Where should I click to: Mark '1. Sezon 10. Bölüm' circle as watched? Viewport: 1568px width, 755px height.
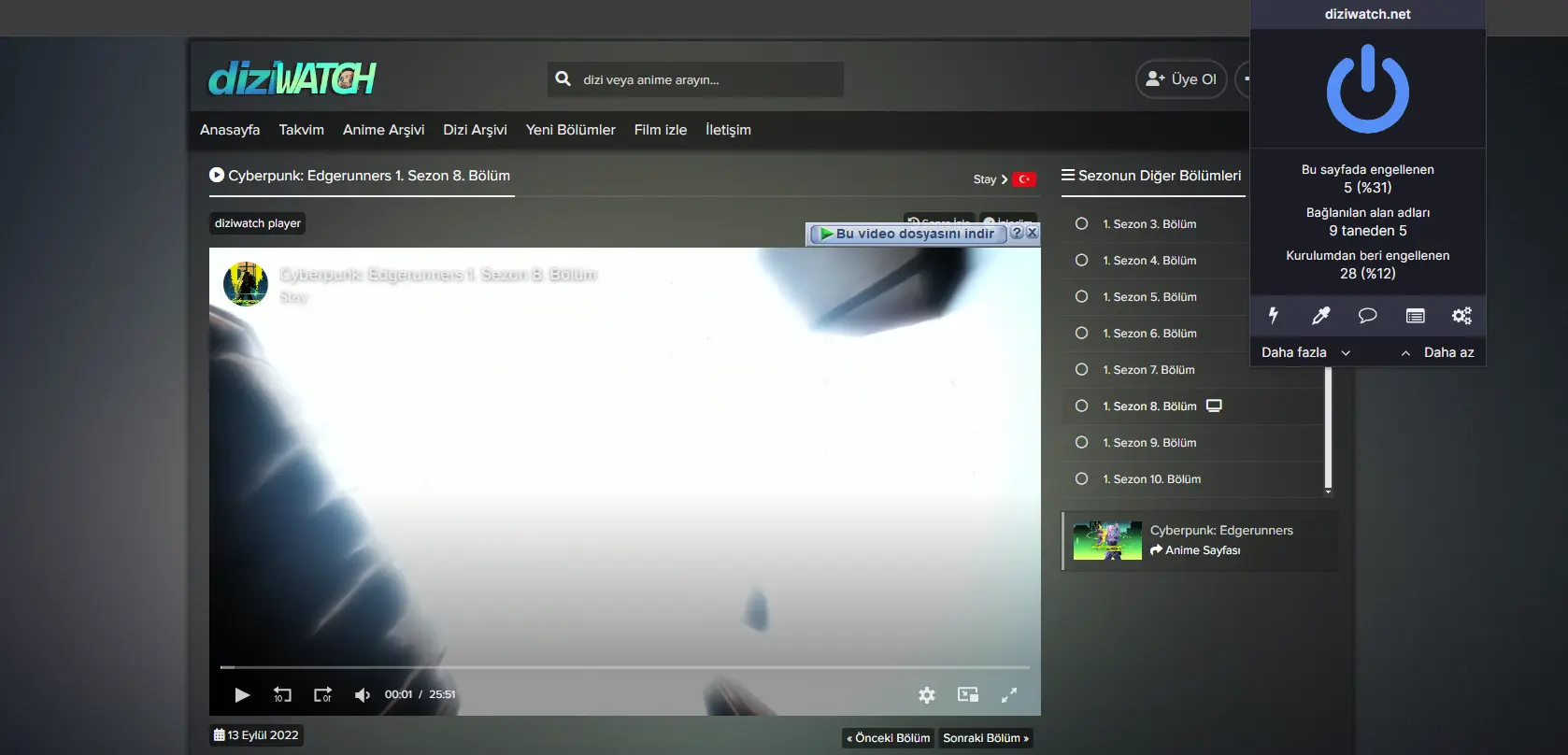[1081, 478]
